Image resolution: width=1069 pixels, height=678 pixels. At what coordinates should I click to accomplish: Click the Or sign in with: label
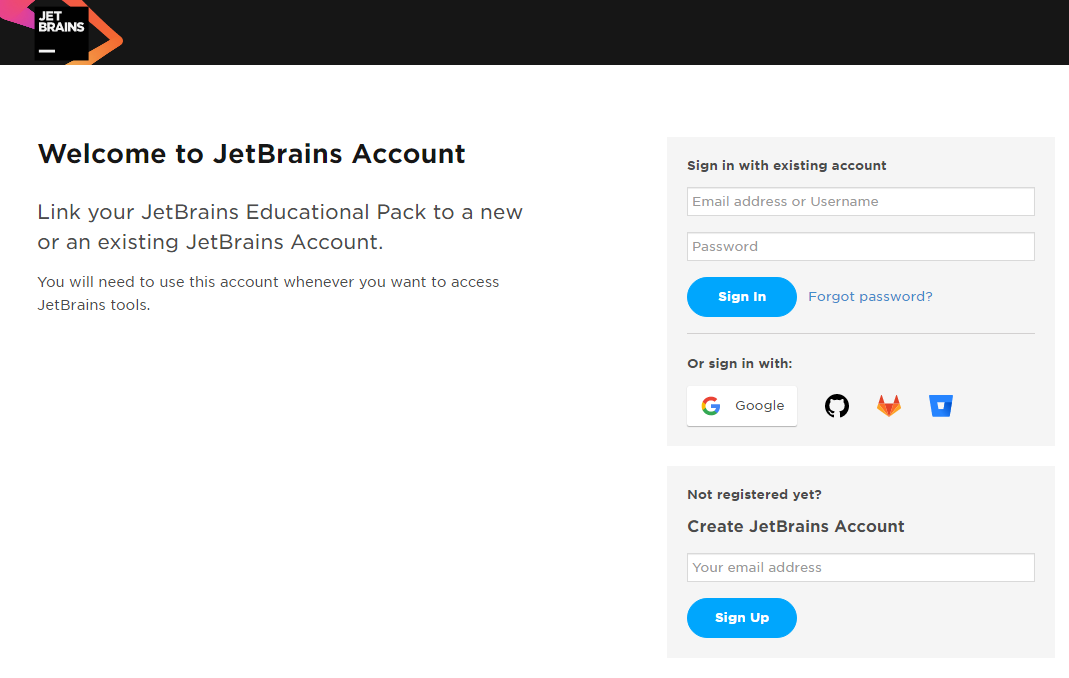click(740, 364)
